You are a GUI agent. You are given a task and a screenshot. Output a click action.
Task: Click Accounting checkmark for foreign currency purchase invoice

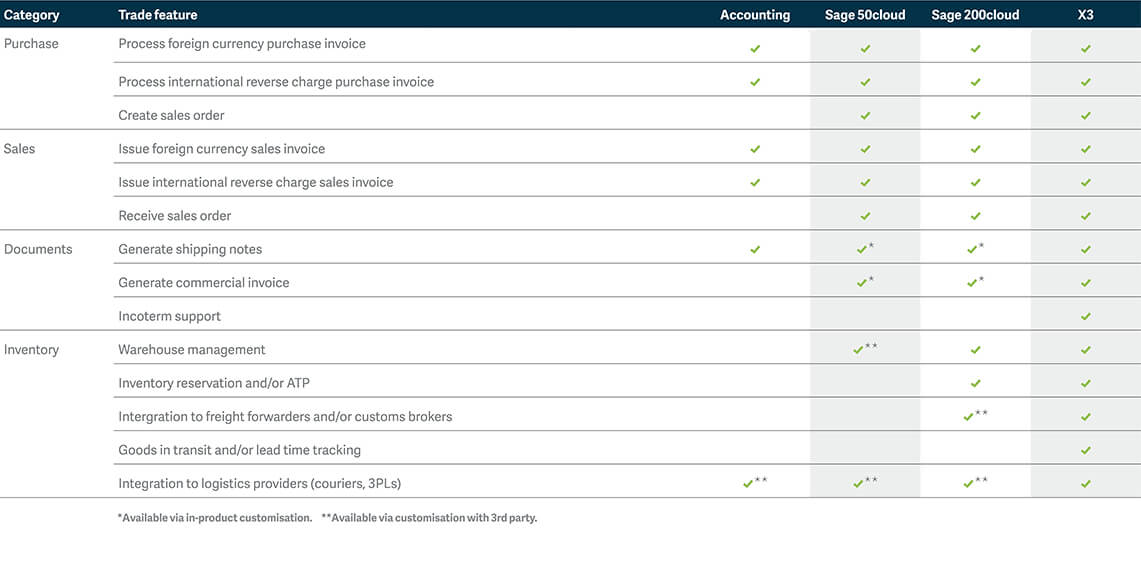755,48
